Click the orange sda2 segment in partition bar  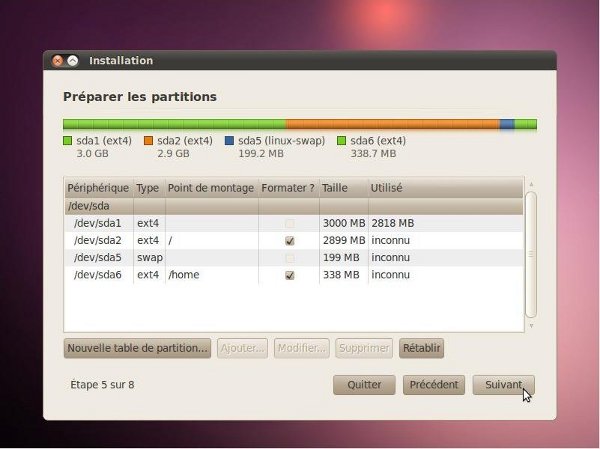[392, 124]
